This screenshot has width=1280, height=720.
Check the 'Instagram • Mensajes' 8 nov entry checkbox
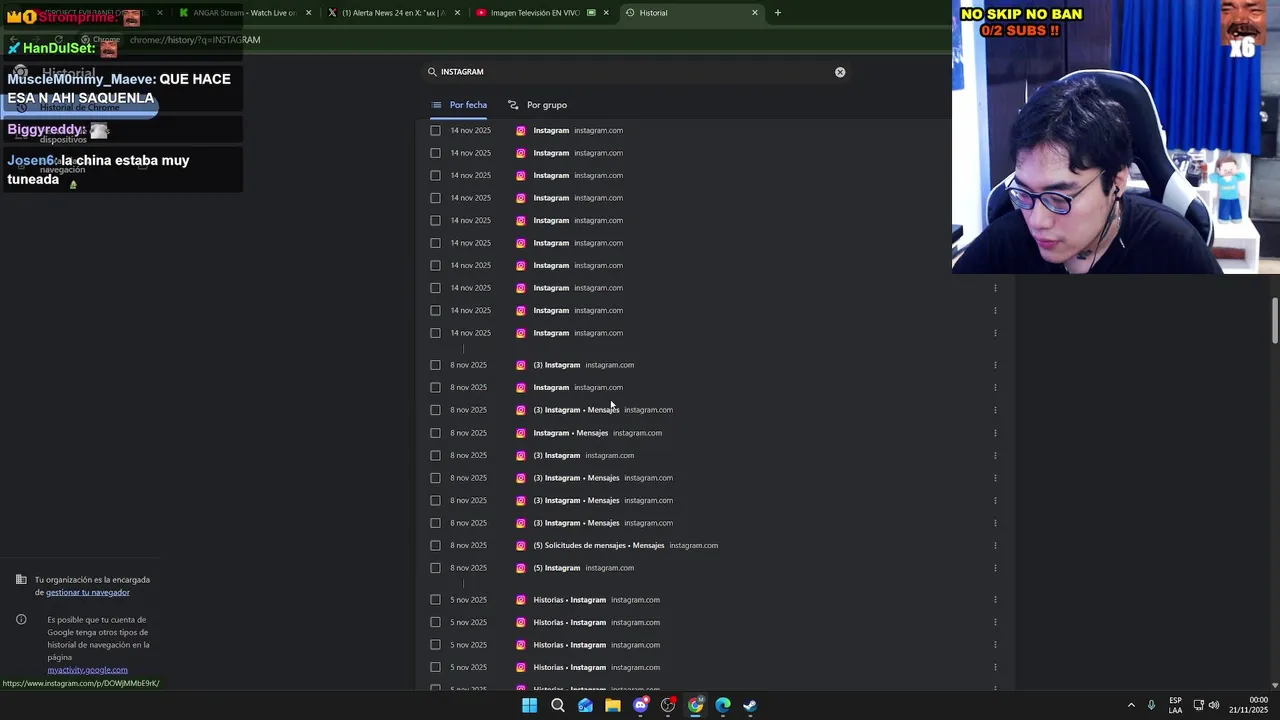[x=435, y=433]
